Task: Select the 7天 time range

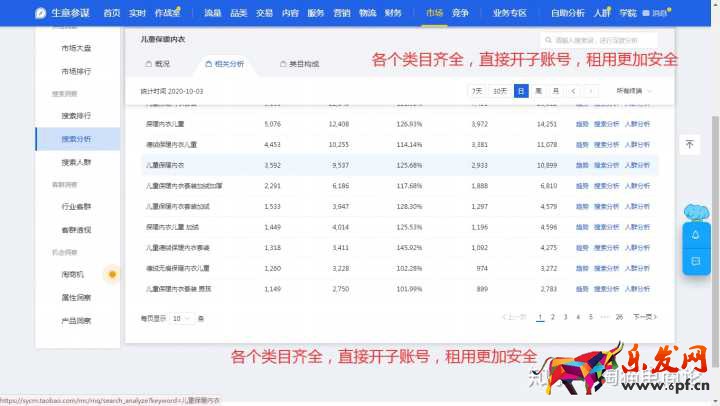Action: pos(479,91)
